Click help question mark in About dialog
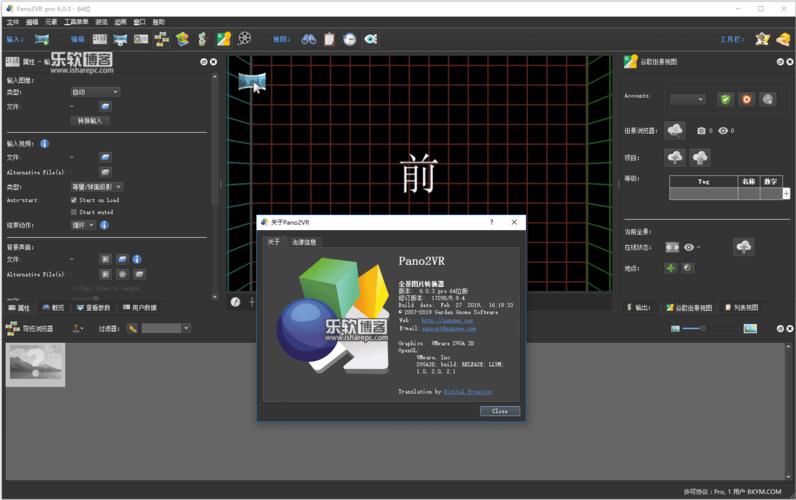 [491, 222]
